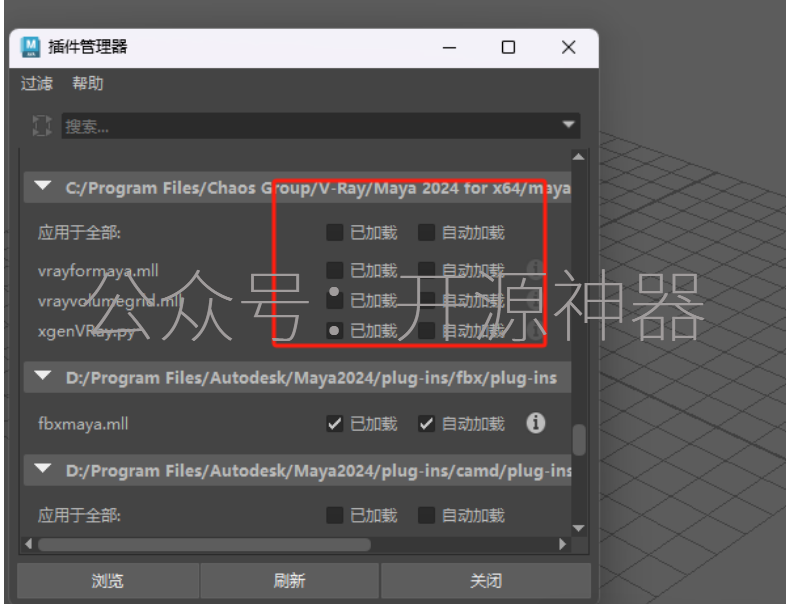Uncheck 自动加载 for fbxmaya.mll
The image size is (786, 604).
tap(426, 424)
